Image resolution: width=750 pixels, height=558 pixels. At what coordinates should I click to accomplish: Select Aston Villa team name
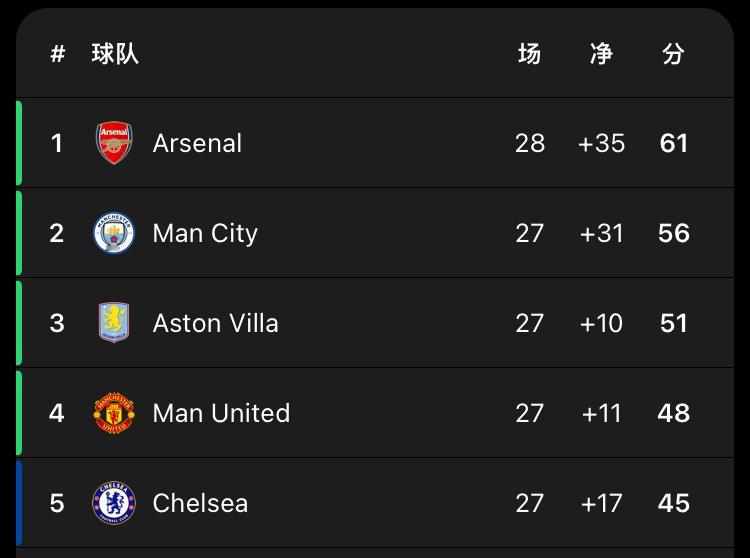coord(216,323)
